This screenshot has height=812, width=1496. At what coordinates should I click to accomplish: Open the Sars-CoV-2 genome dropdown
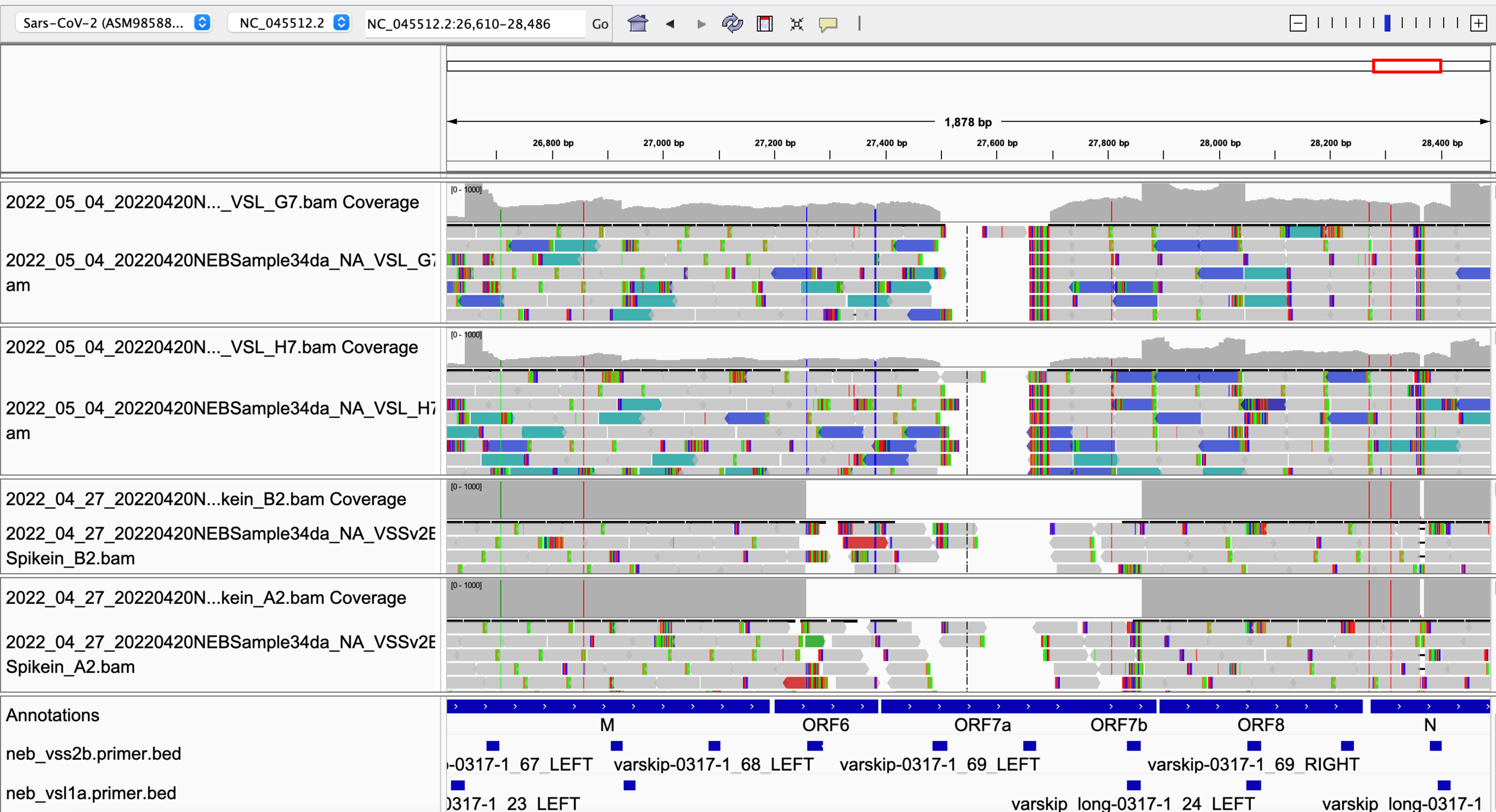pyautogui.click(x=114, y=23)
